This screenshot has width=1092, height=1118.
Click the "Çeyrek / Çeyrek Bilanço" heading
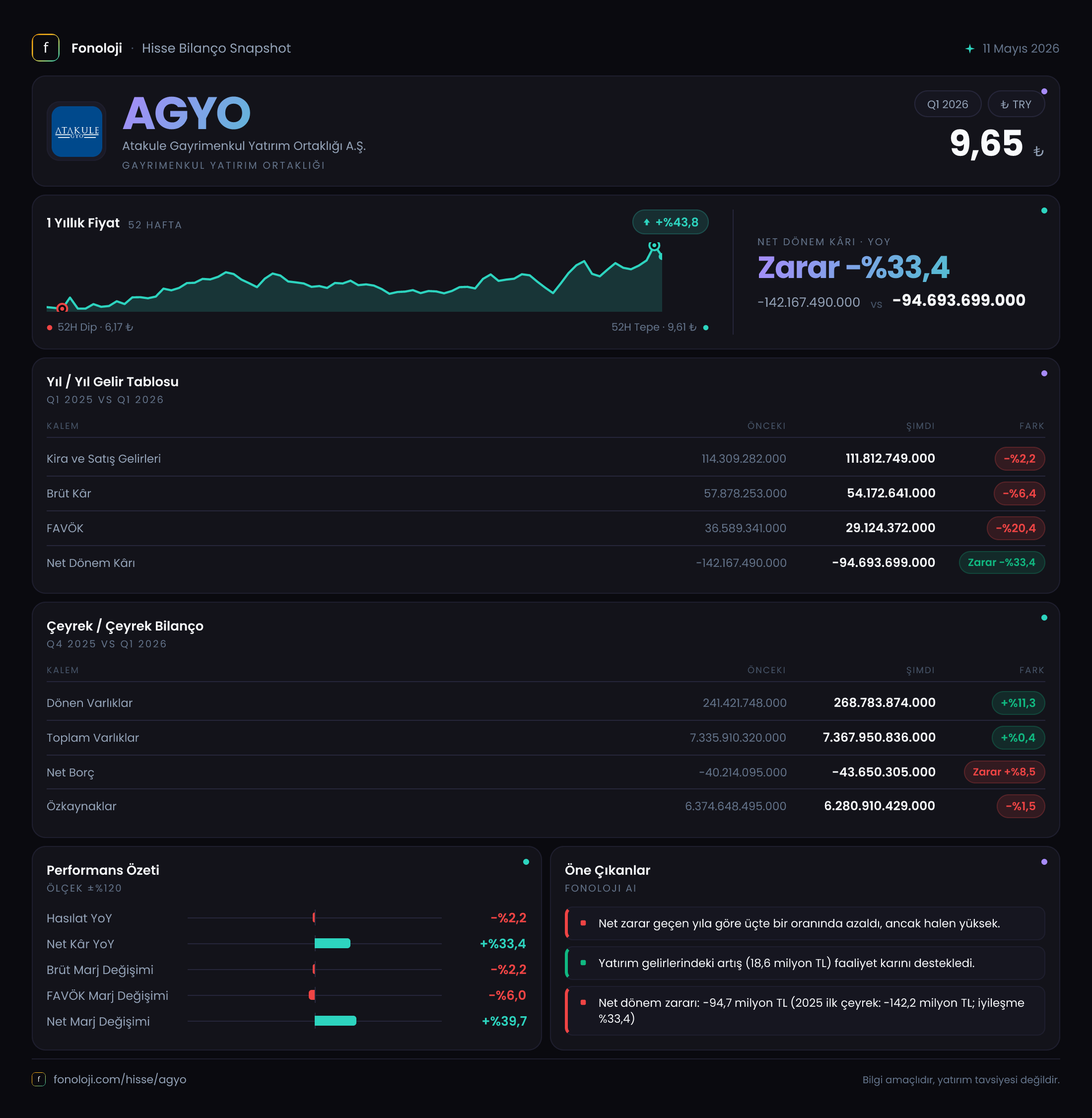[125, 626]
